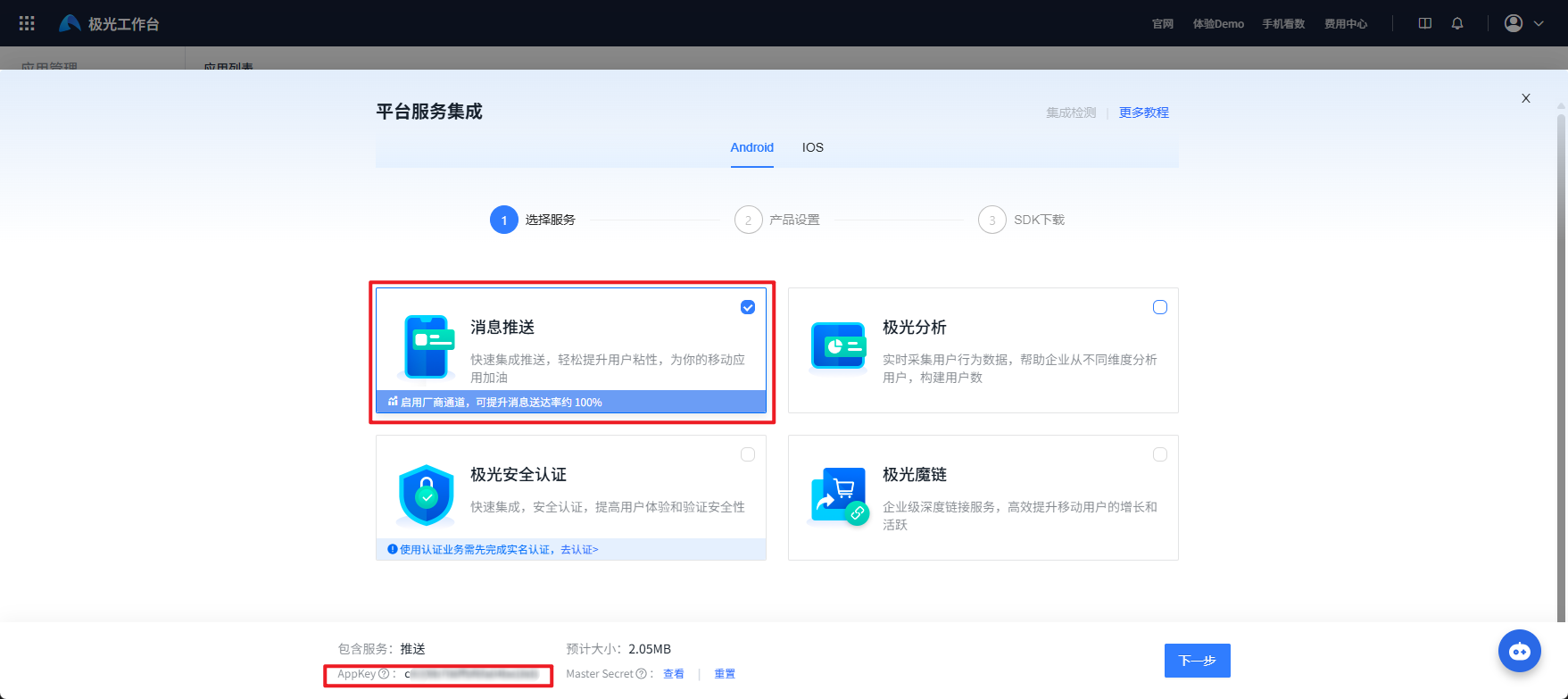The width and height of the screenshot is (1568, 699).
Task: Switch to the Android tab
Action: [x=752, y=147]
